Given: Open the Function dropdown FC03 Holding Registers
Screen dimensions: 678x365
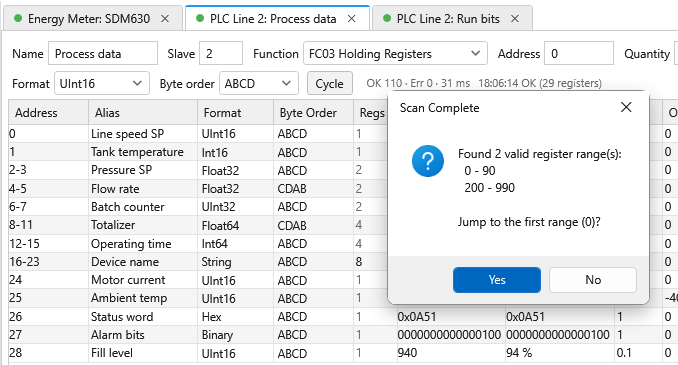Looking at the screenshot, I should point(395,54).
